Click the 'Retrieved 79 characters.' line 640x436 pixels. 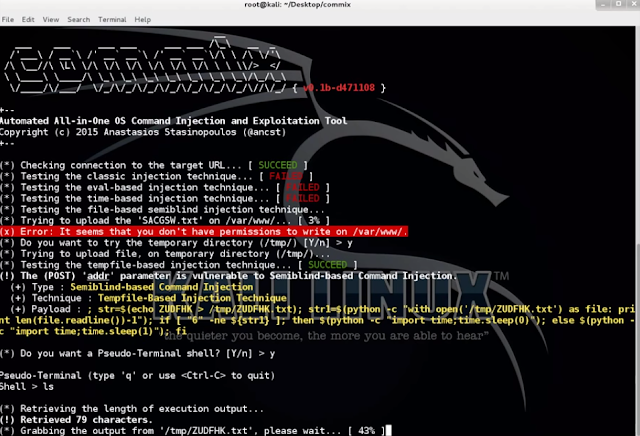(76, 420)
